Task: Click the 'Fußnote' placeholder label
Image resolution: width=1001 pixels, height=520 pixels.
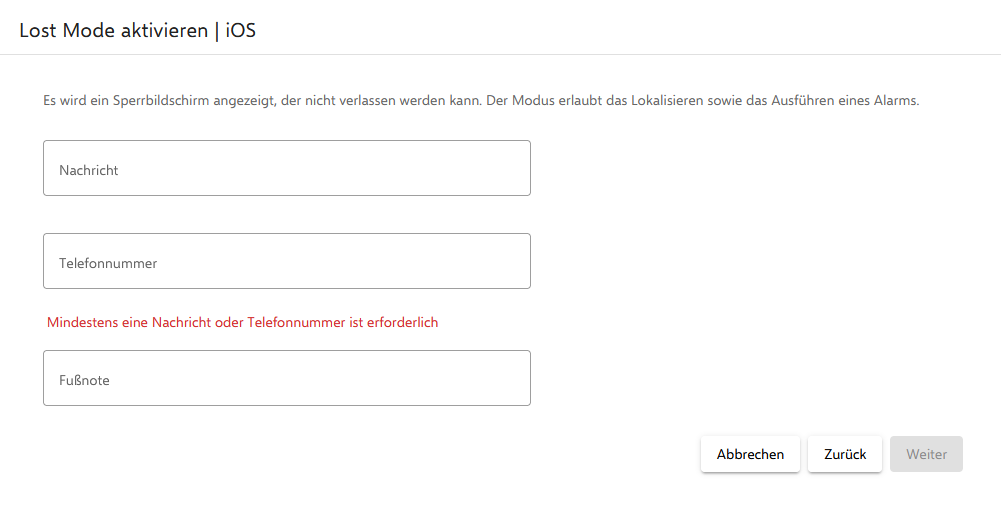Action: (x=84, y=381)
